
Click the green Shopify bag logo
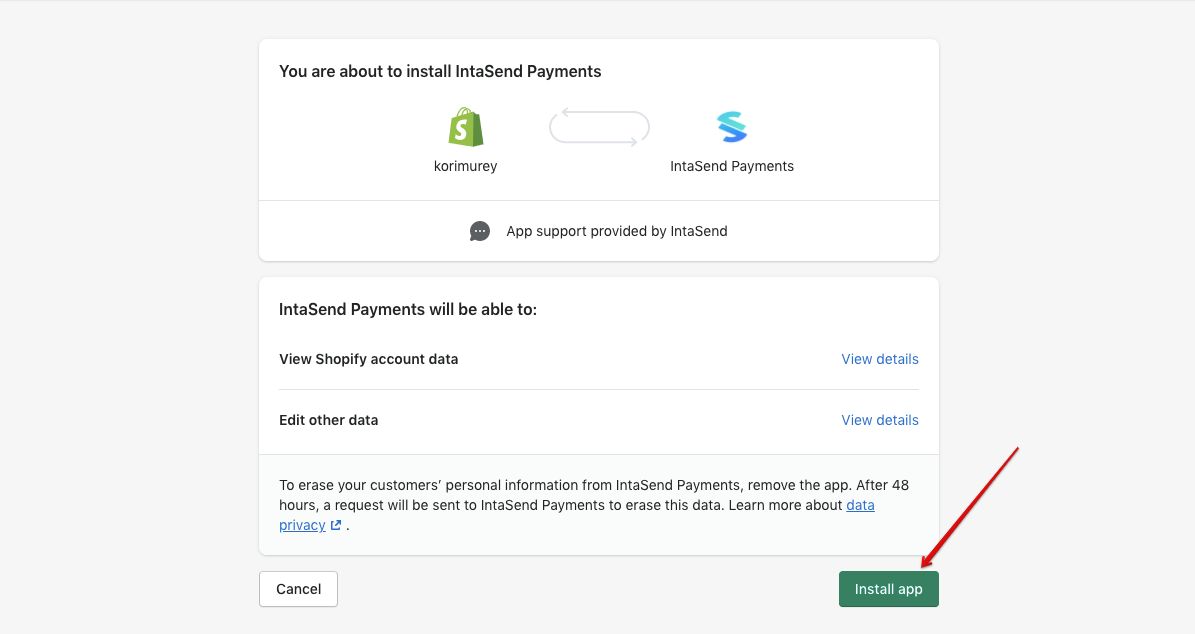click(466, 126)
